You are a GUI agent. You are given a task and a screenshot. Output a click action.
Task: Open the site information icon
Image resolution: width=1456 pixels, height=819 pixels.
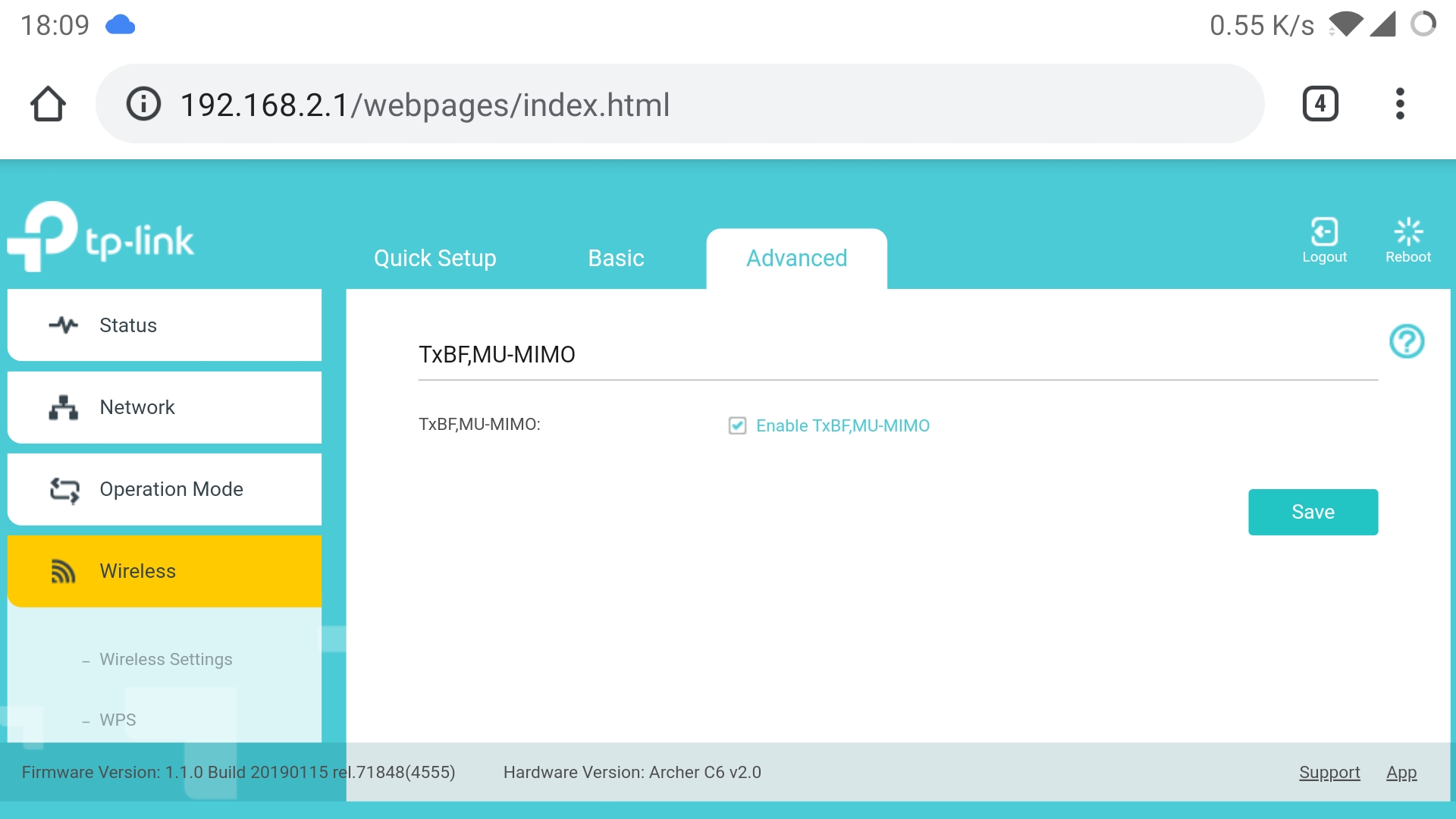143,104
